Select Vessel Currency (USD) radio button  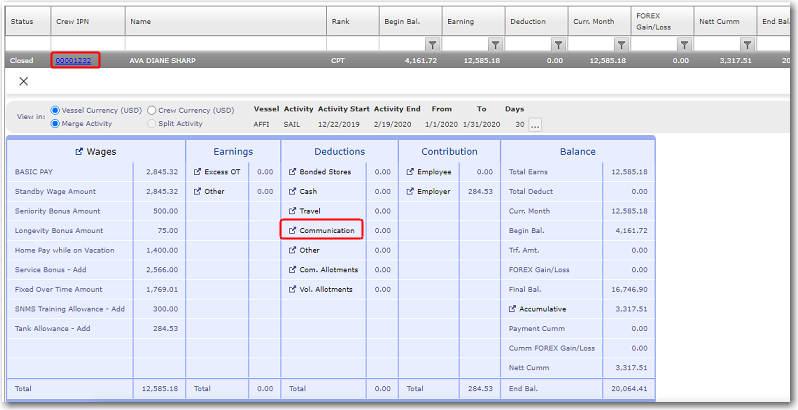[x=55, y=110]
